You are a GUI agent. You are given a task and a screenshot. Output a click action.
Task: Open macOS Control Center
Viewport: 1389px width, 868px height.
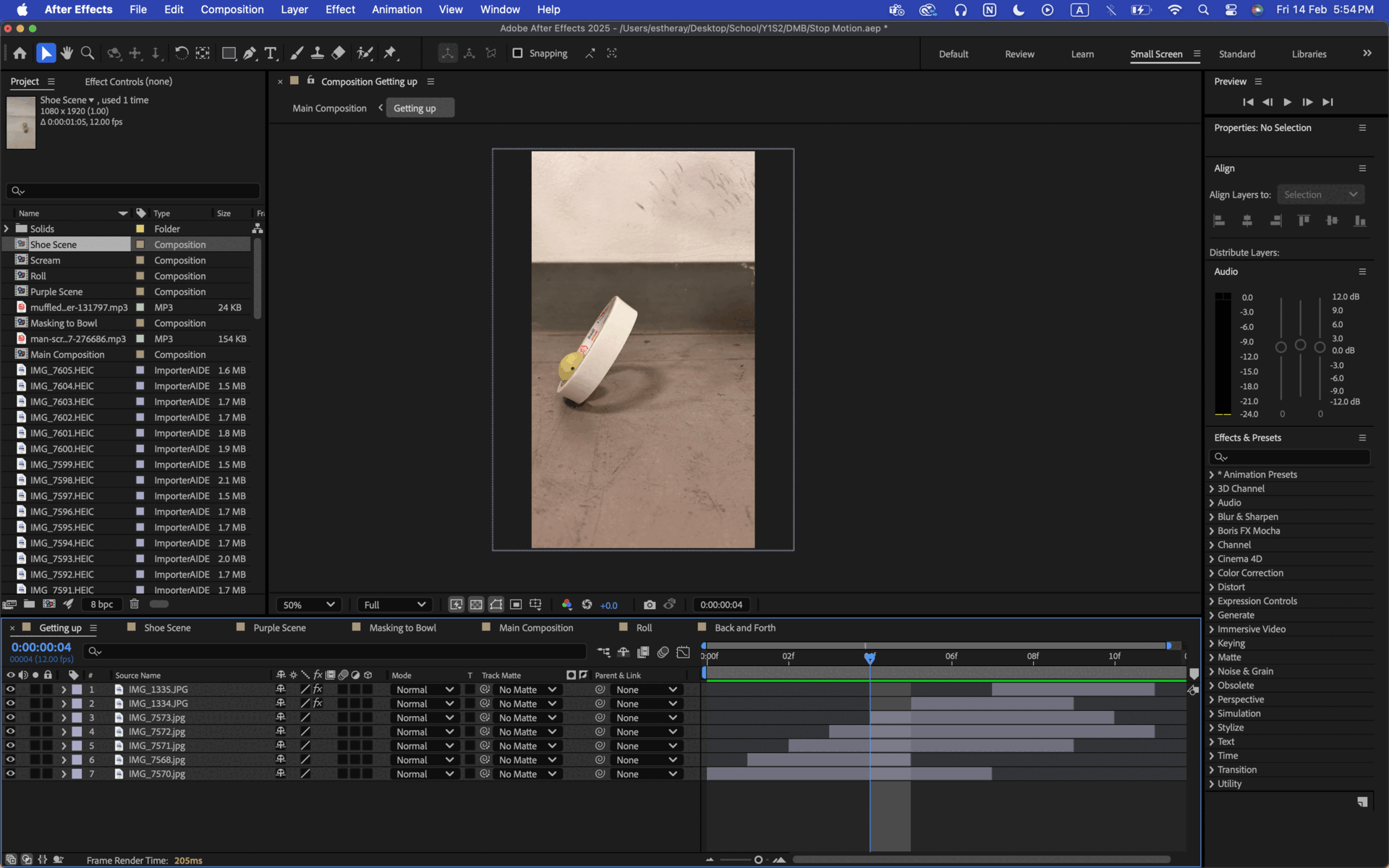point(1231,9)
